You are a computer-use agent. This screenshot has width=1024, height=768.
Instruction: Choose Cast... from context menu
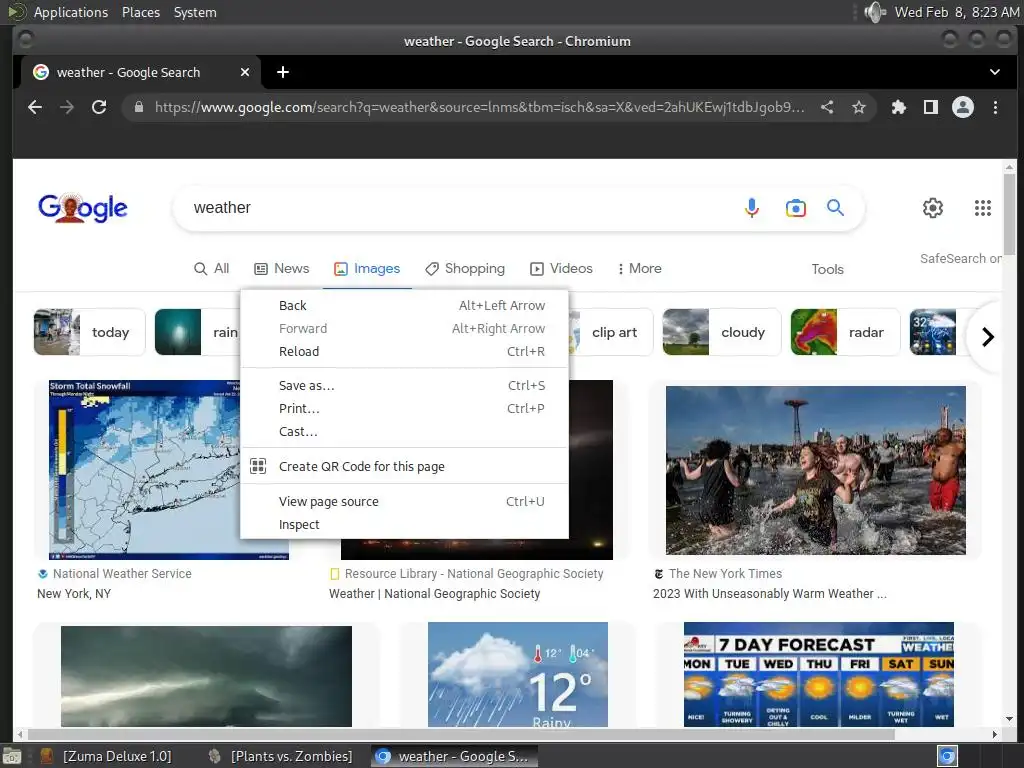pyautogui.click(x=404, y=432)
